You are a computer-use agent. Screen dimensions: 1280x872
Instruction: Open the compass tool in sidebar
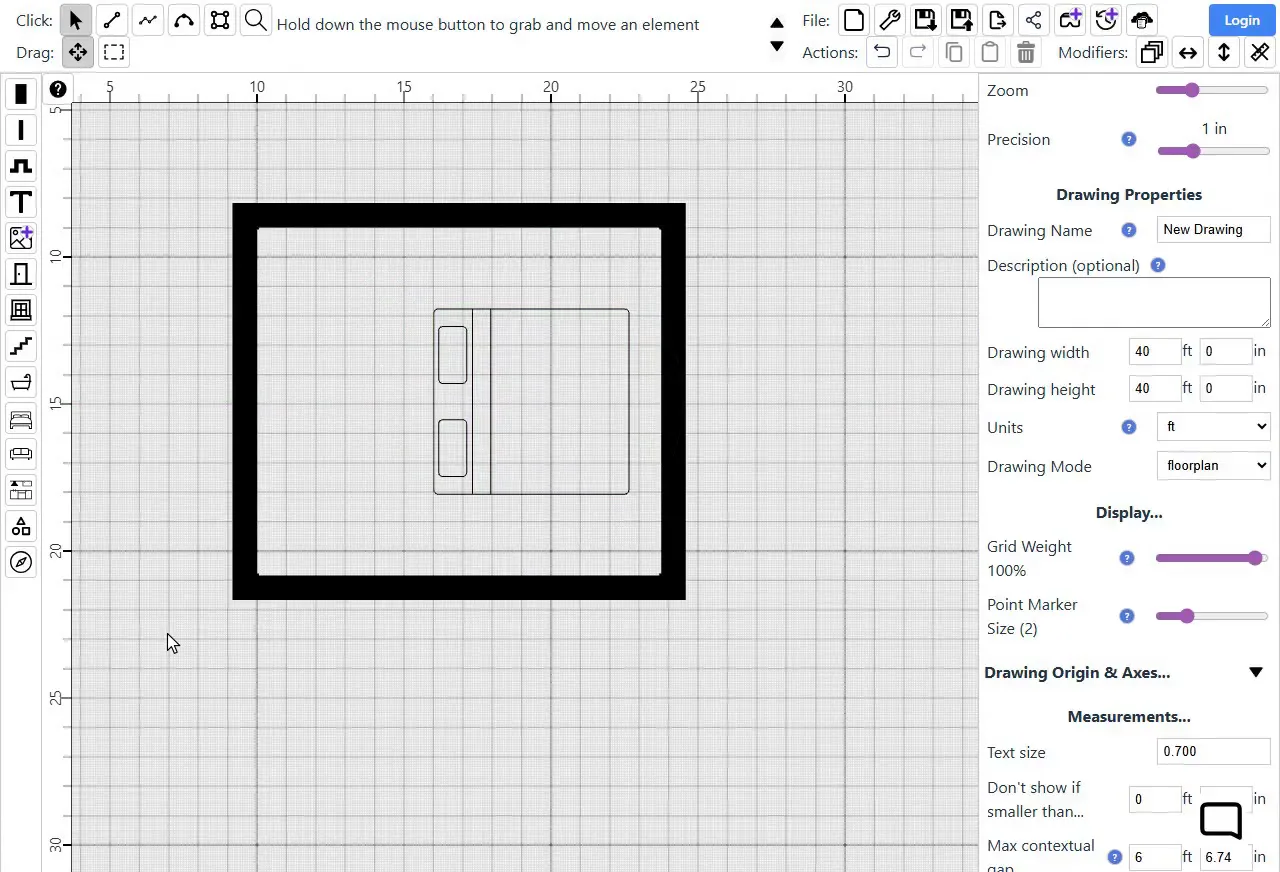pyautogui.click(x=21, y=562)
